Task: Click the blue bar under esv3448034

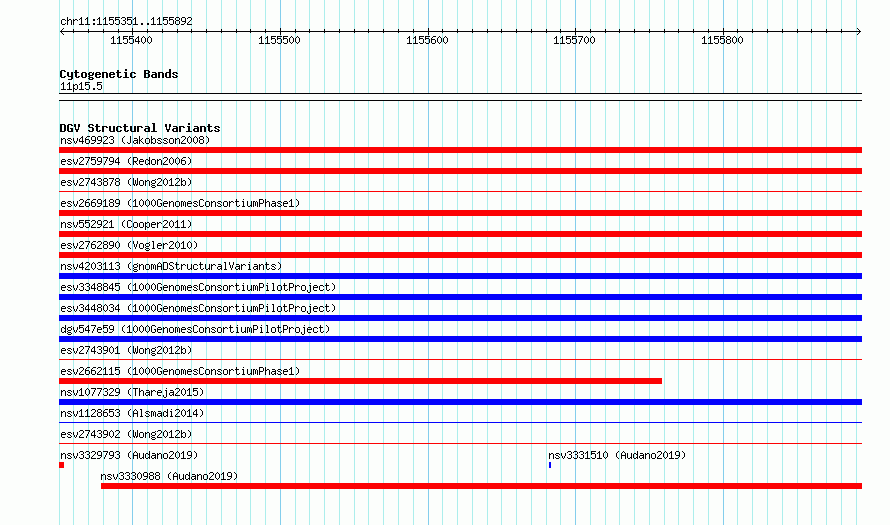Action: [x=460, y=318]
